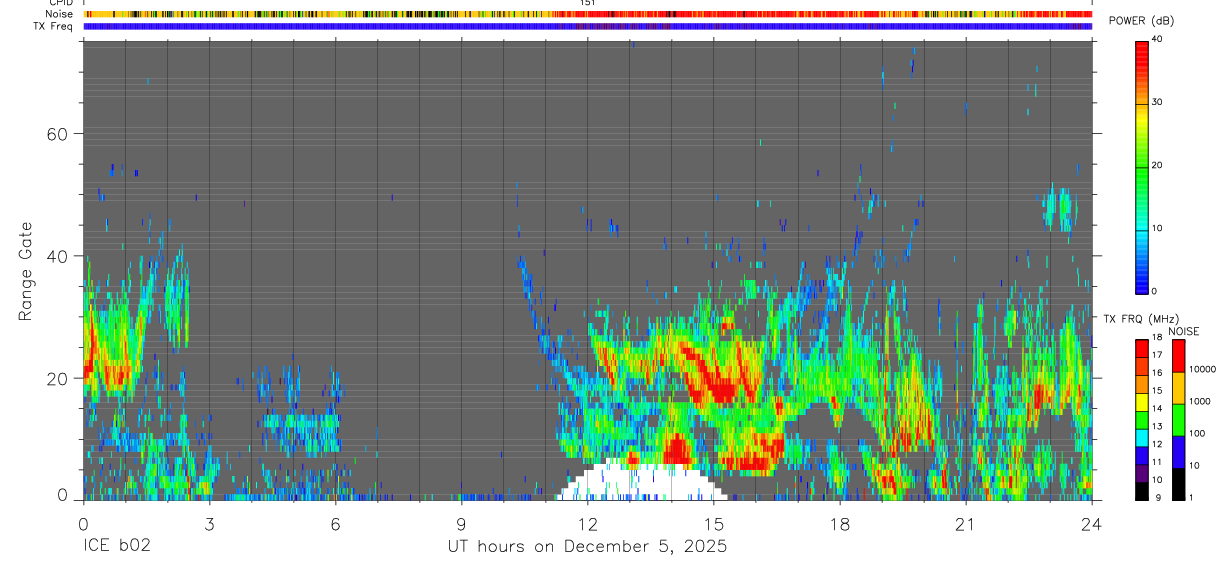Click the cyan swatch of the TX FRQ legend
The height and width of the screenshot is (567, 1228).
tap(1141, 437)
